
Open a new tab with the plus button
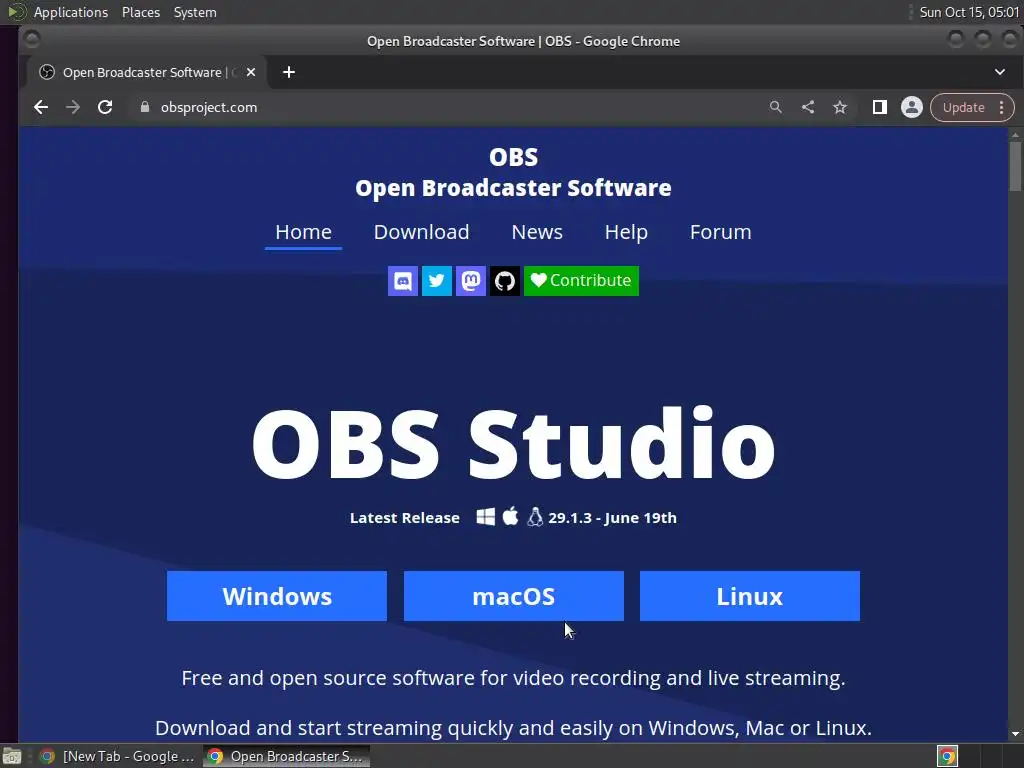coord(289,72)
